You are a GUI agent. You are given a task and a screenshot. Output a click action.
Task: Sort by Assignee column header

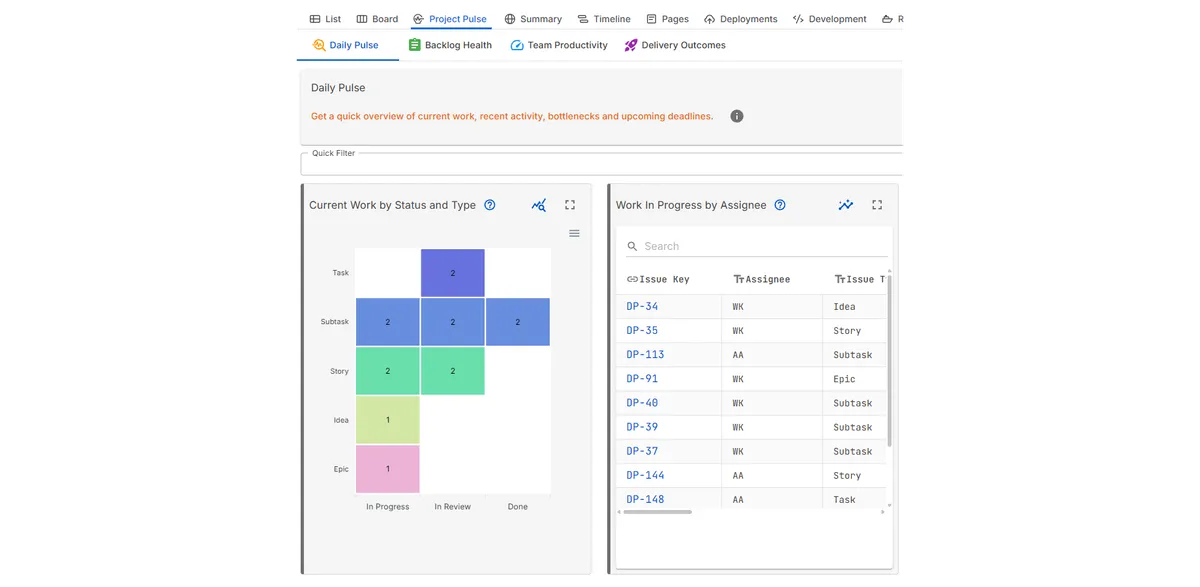(768, 280)
